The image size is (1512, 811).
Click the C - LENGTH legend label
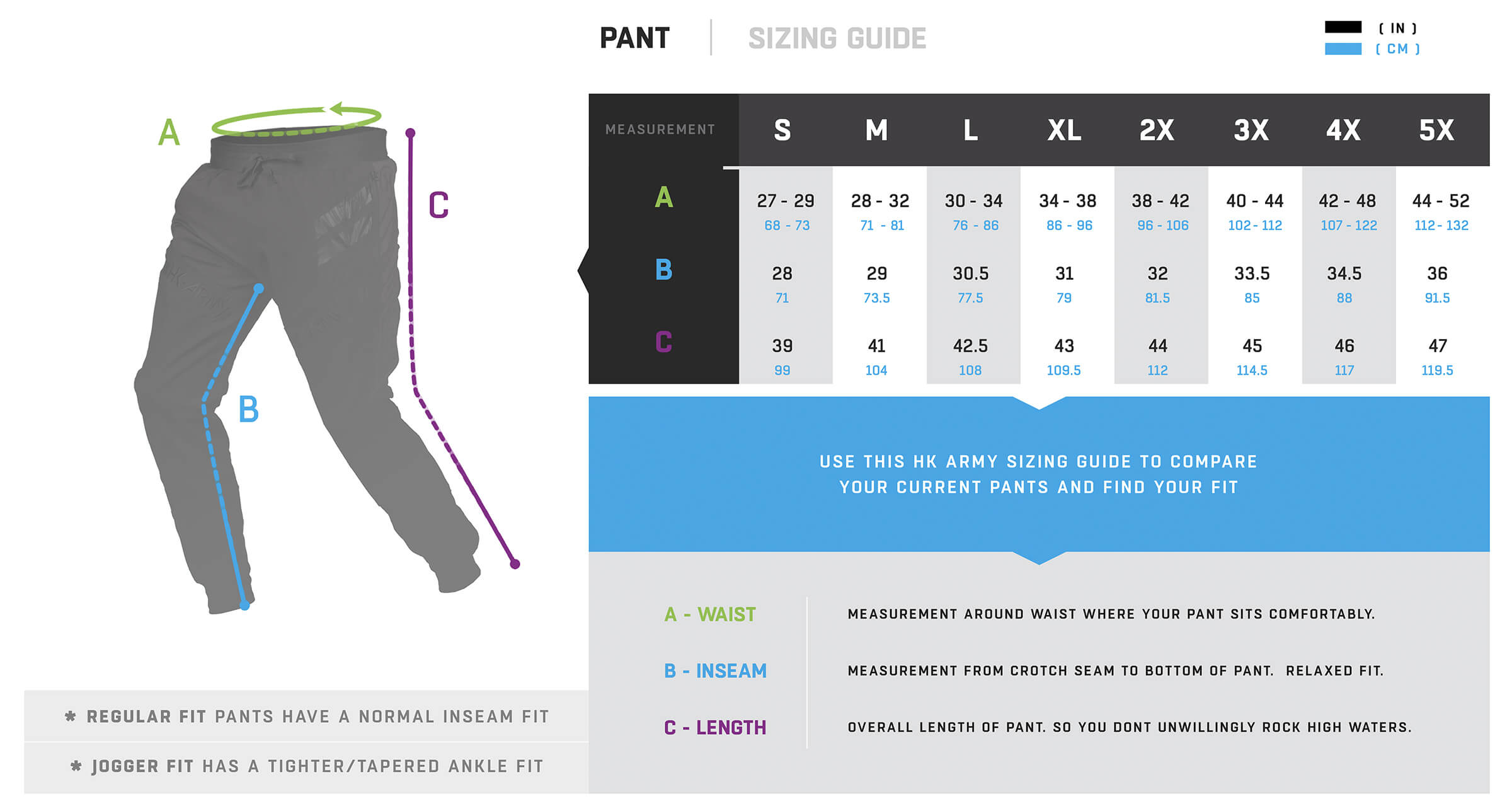715,728
